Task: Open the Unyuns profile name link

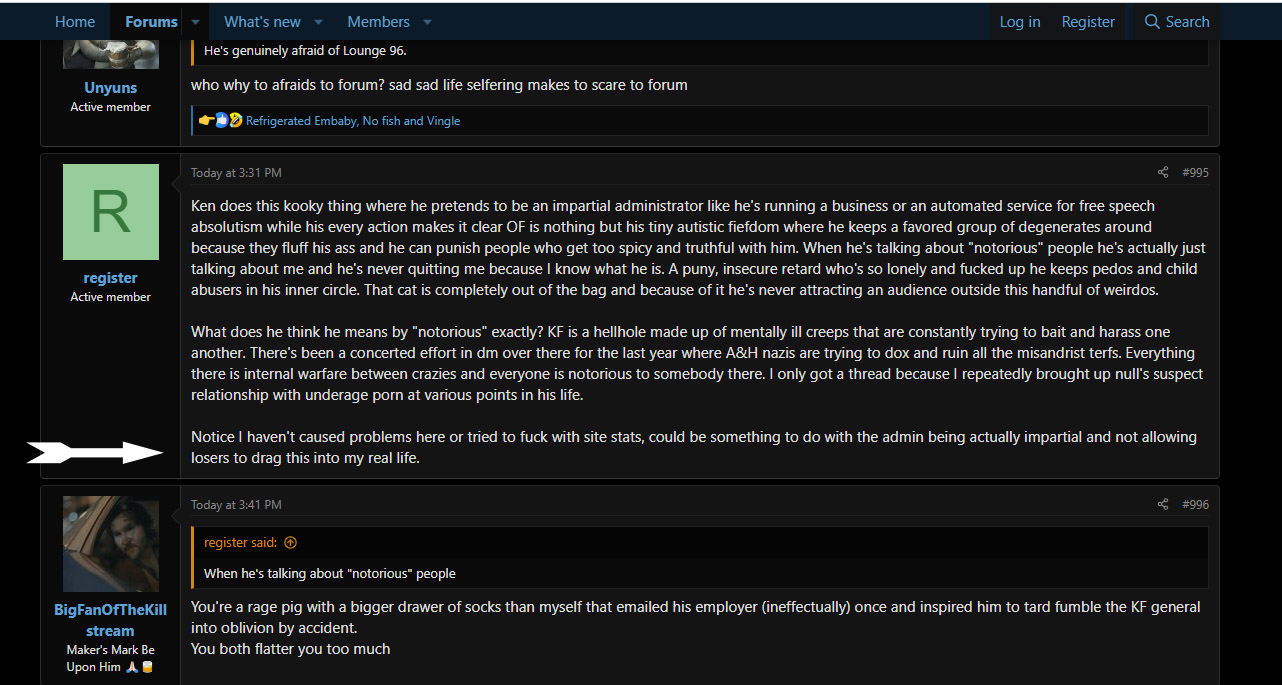Action: (111, 88)
